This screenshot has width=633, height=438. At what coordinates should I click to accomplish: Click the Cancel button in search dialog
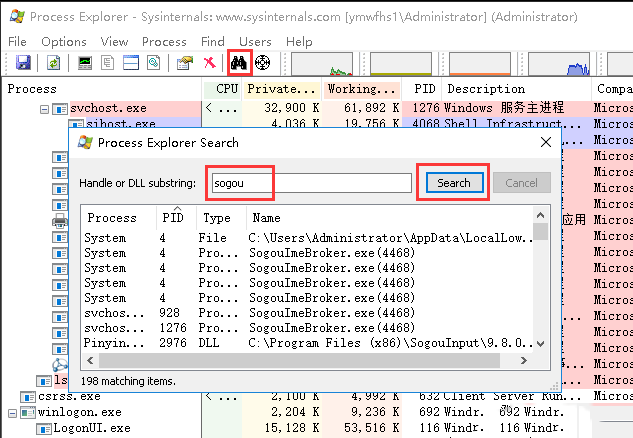[522, 183]
